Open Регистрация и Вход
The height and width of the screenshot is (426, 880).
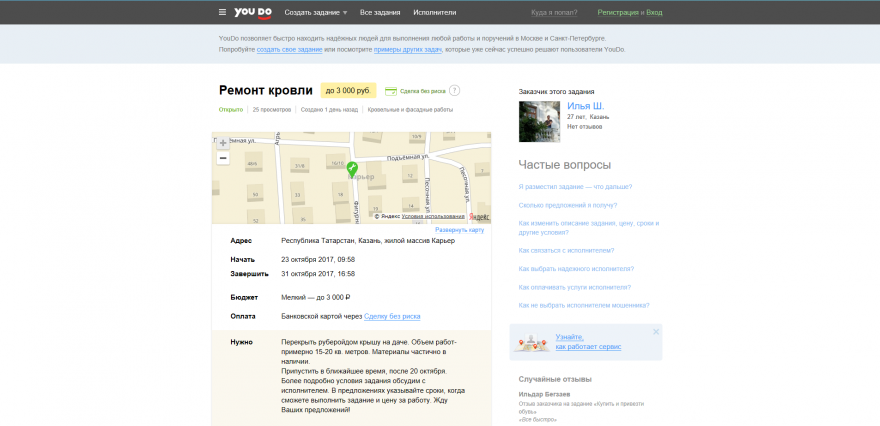click(629, 12)
